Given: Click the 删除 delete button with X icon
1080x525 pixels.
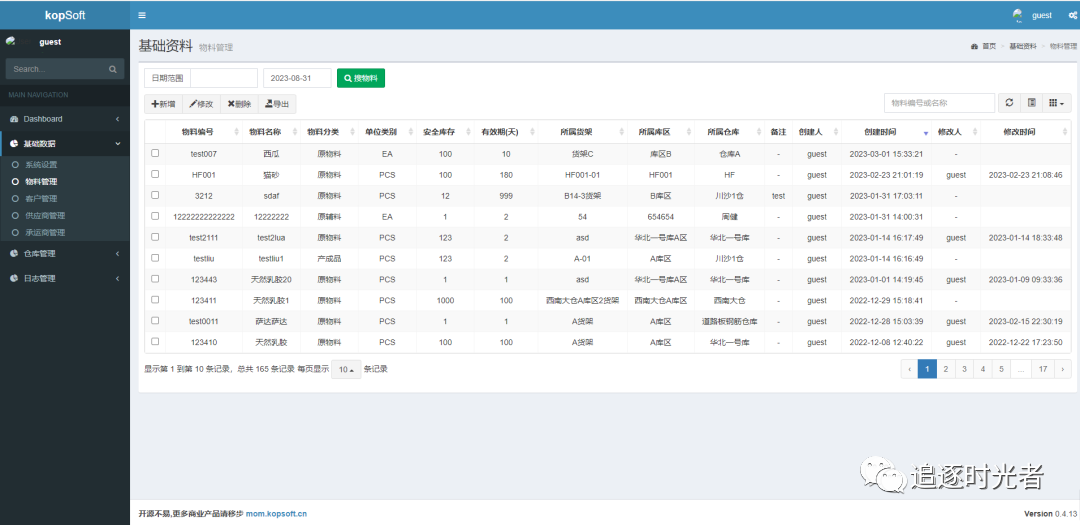Looking at the screenshot, I should (239, 104).
